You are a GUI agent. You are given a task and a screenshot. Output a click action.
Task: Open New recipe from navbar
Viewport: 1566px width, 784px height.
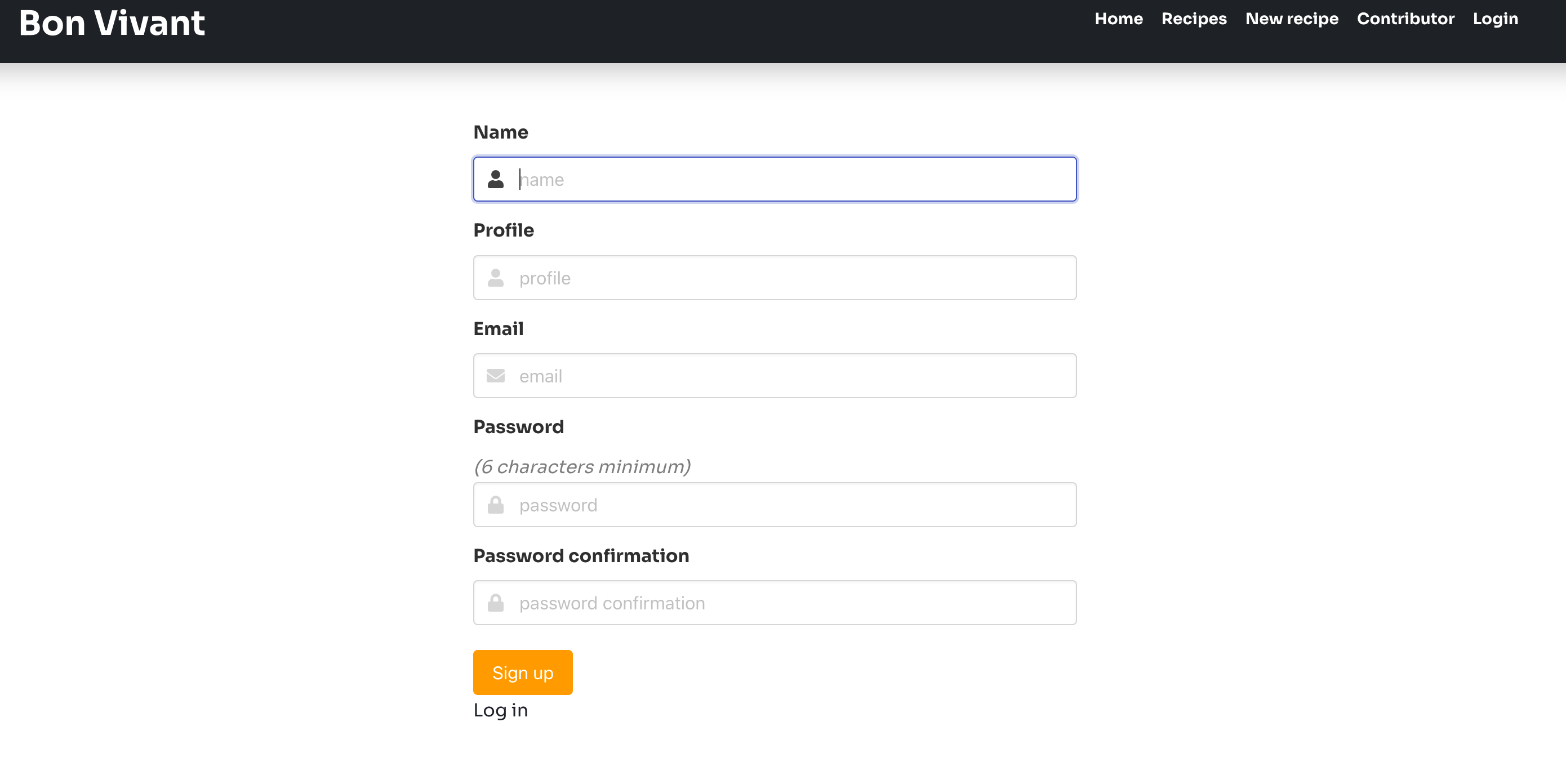(1291, 19)
